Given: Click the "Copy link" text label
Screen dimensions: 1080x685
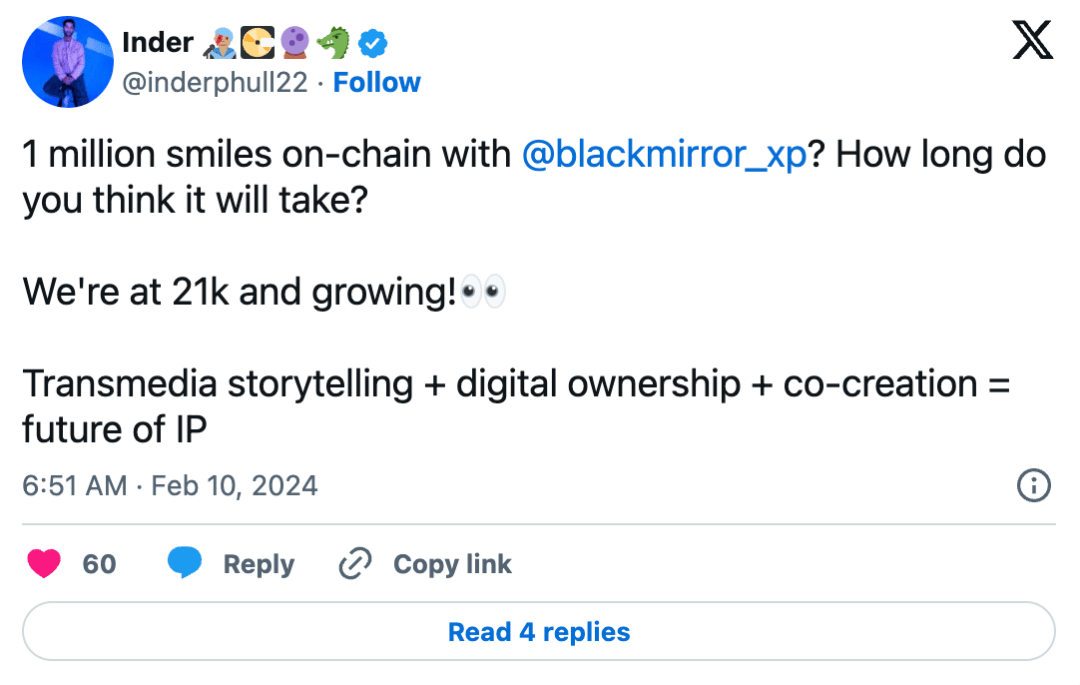Looking at the screenshot, I should [x=452, y=564].
